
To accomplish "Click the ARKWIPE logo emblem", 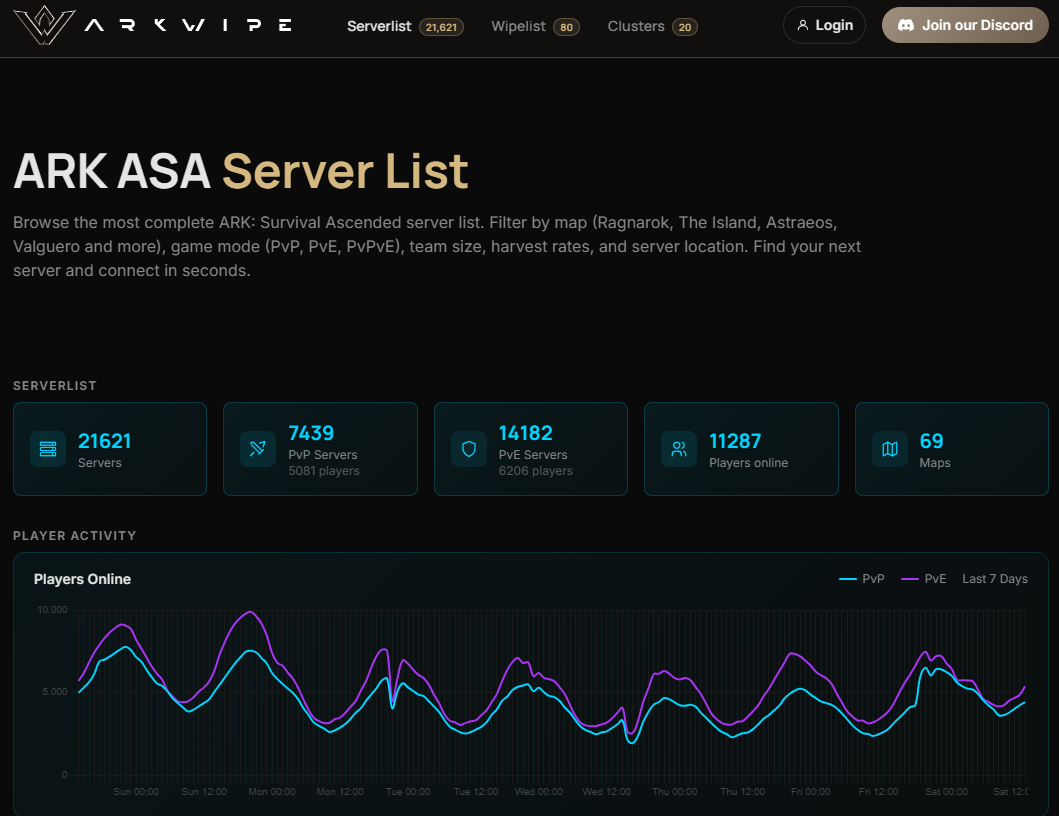I will point(45,25).
